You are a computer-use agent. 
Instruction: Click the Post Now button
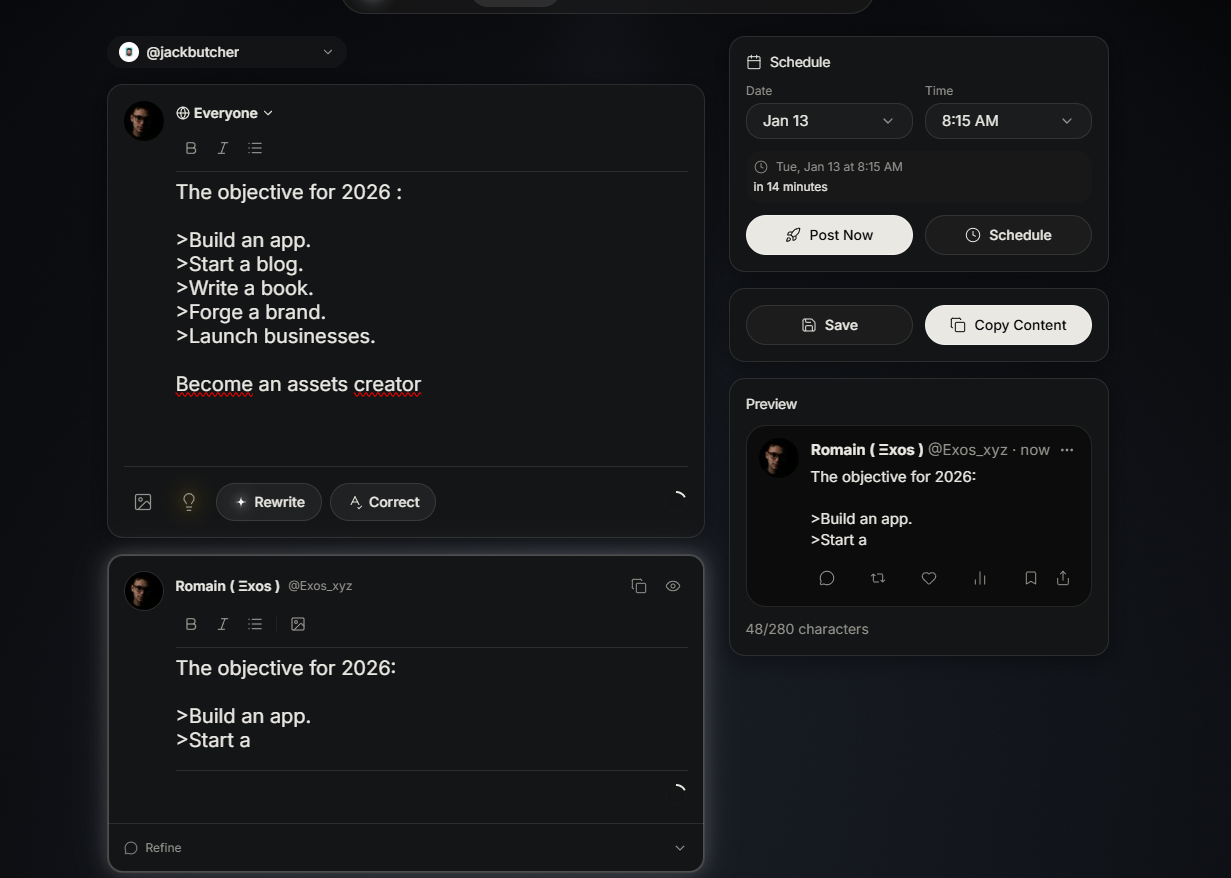pos(828,234)
